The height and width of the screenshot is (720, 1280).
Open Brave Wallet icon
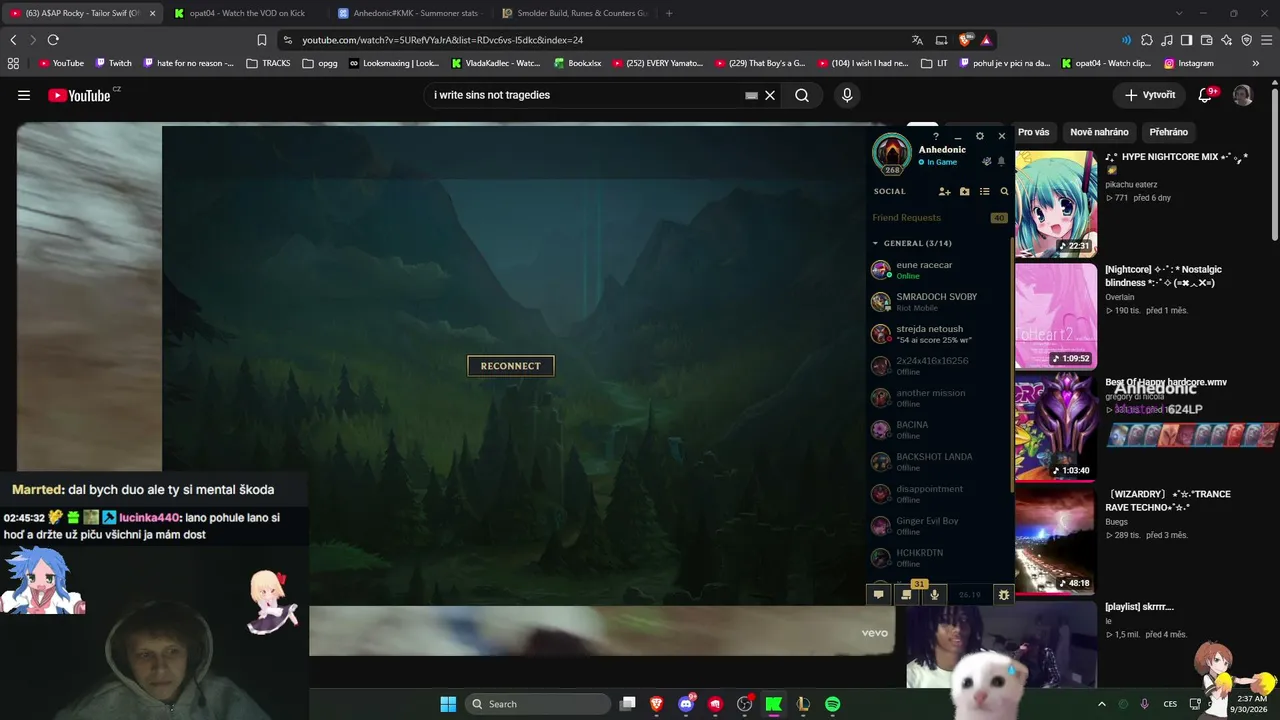[1206, 40]
